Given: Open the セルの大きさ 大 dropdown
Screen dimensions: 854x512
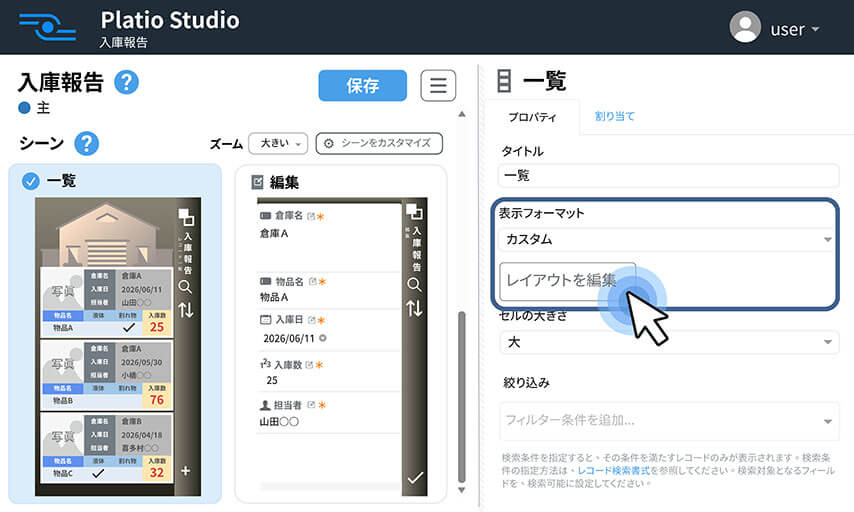Looking at the screenshot, I should tap(669, 342).
